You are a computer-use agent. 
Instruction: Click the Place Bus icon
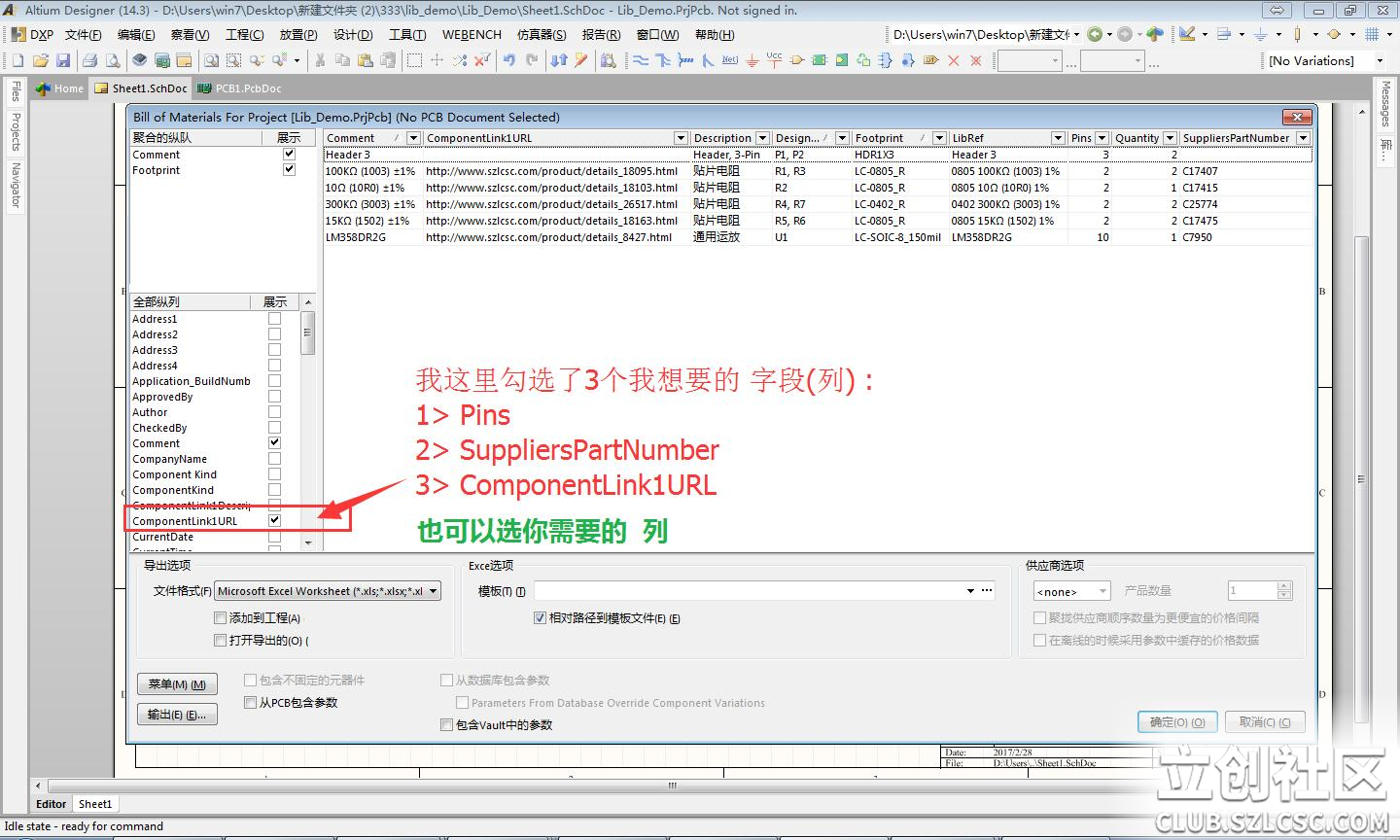tap(663, 60)
